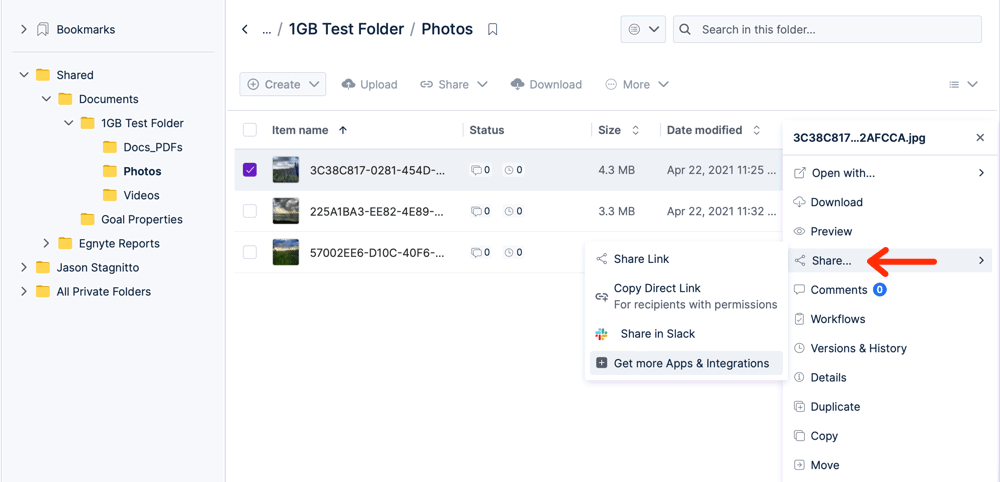
Task: Click the Copy Direct Link icon
Action: 601,296
